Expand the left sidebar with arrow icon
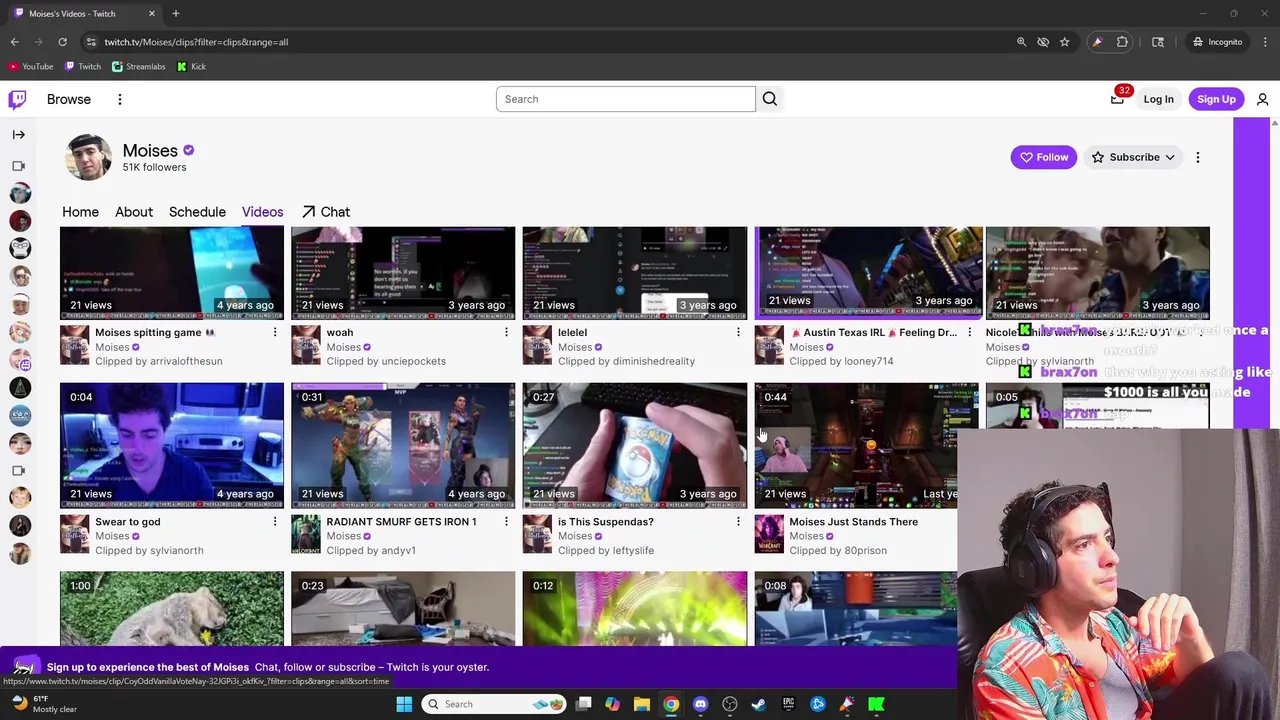Image resolution: width=1280 pixels, height=720 pixels. tap(18, 134)
